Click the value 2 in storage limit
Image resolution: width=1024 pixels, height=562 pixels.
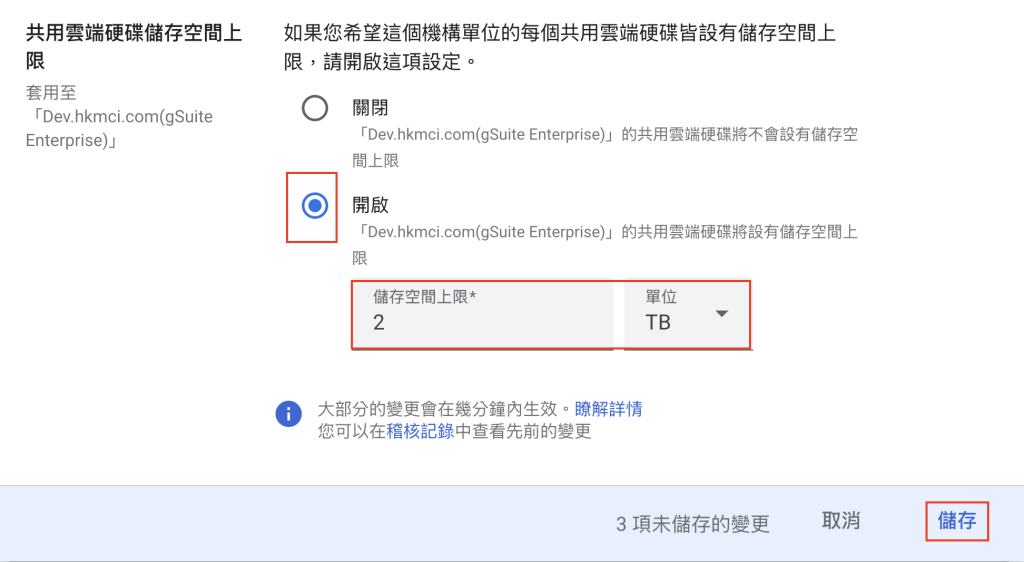click(x=379, y=322)
